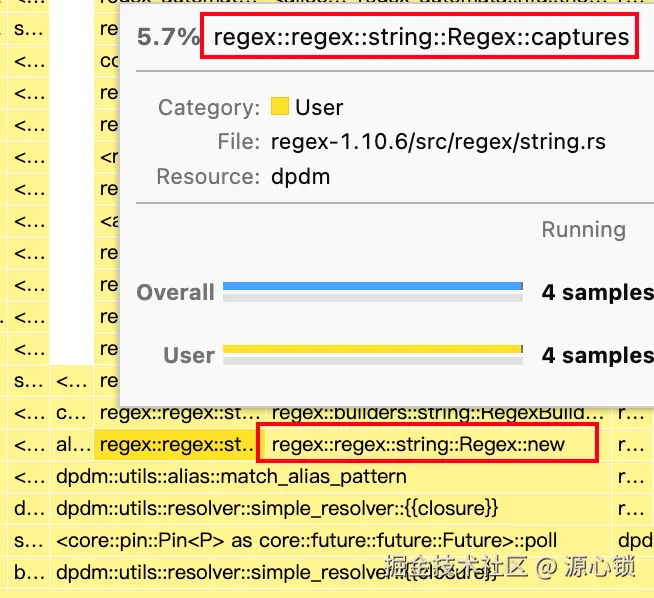This screenshot has width=654, height=598.
Task: Click the blue Overall samples bar
Action: (372, 286)
